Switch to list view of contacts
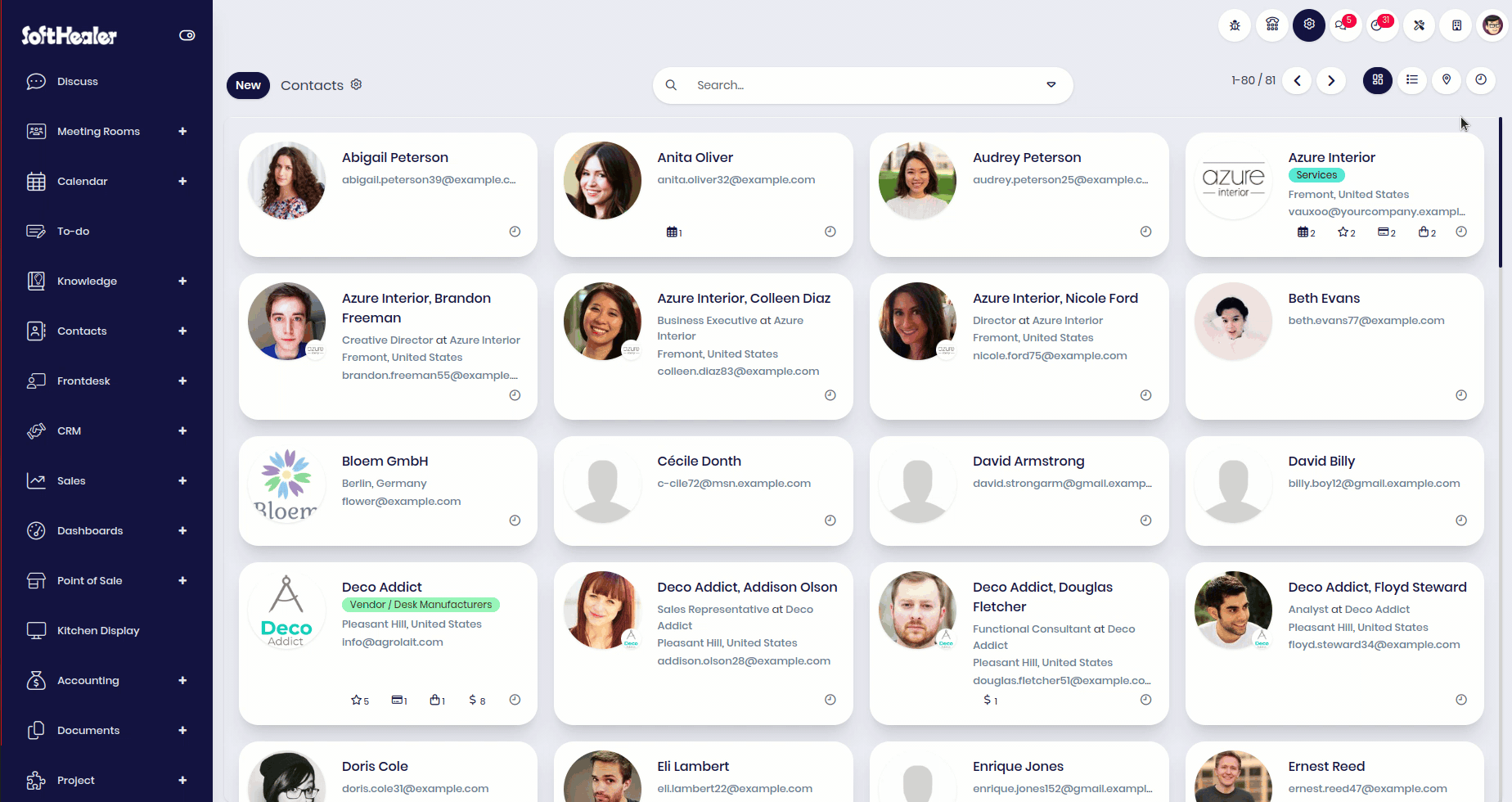Image resolution: width=1512 pixels, height=802 pixels. pos(1412,80)
